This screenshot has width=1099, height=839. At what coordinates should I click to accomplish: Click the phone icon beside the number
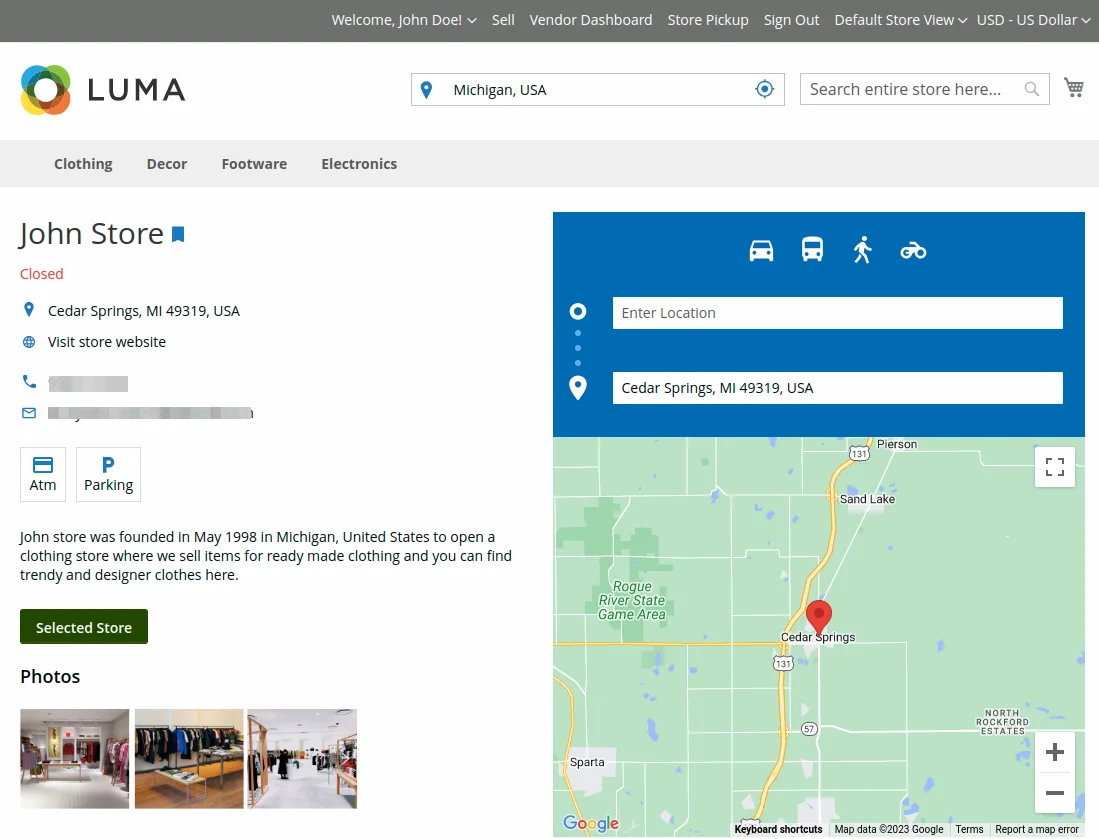point(29,380)
